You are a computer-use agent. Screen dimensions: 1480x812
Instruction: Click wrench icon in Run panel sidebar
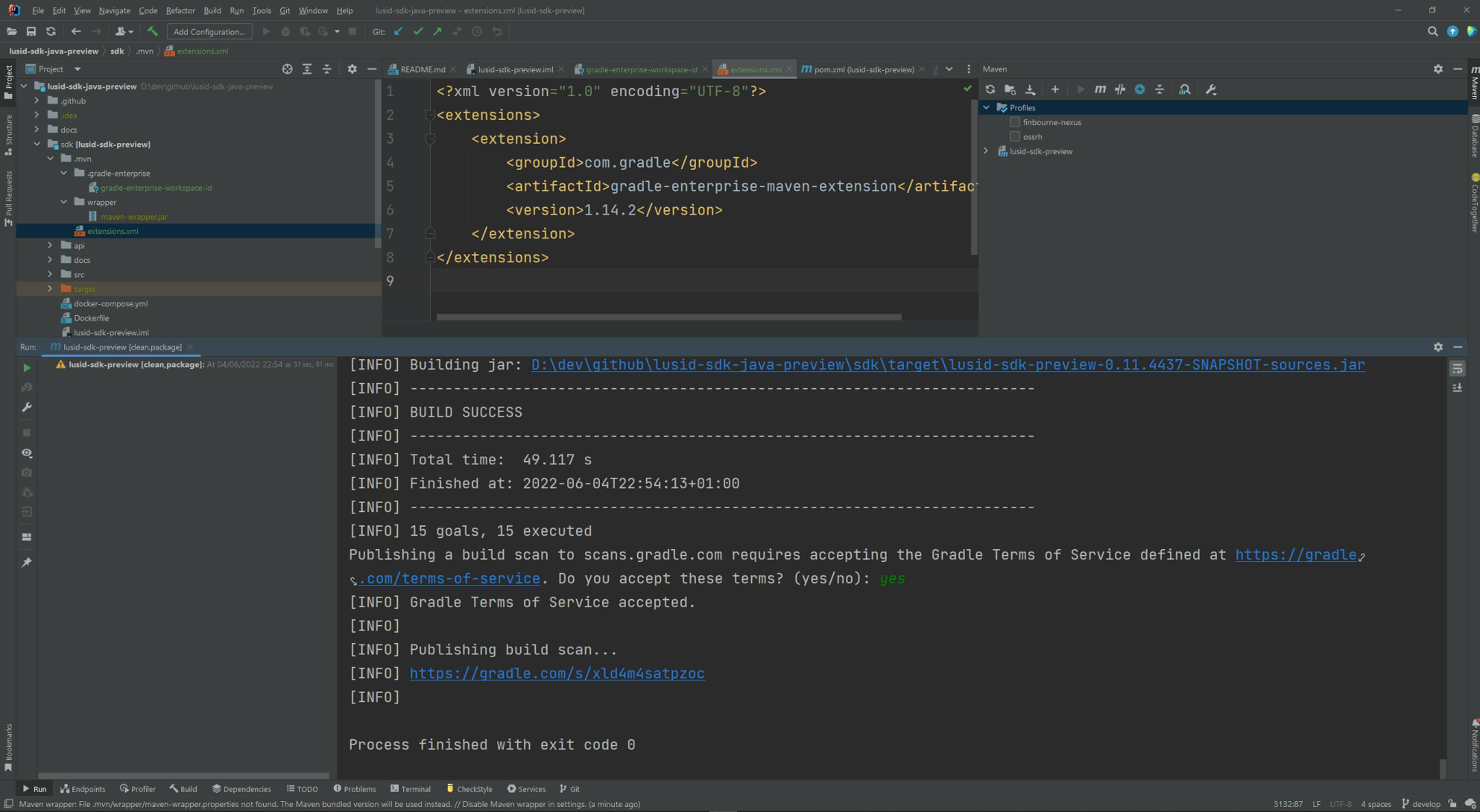pyautogui.click(x=26, y=407)
